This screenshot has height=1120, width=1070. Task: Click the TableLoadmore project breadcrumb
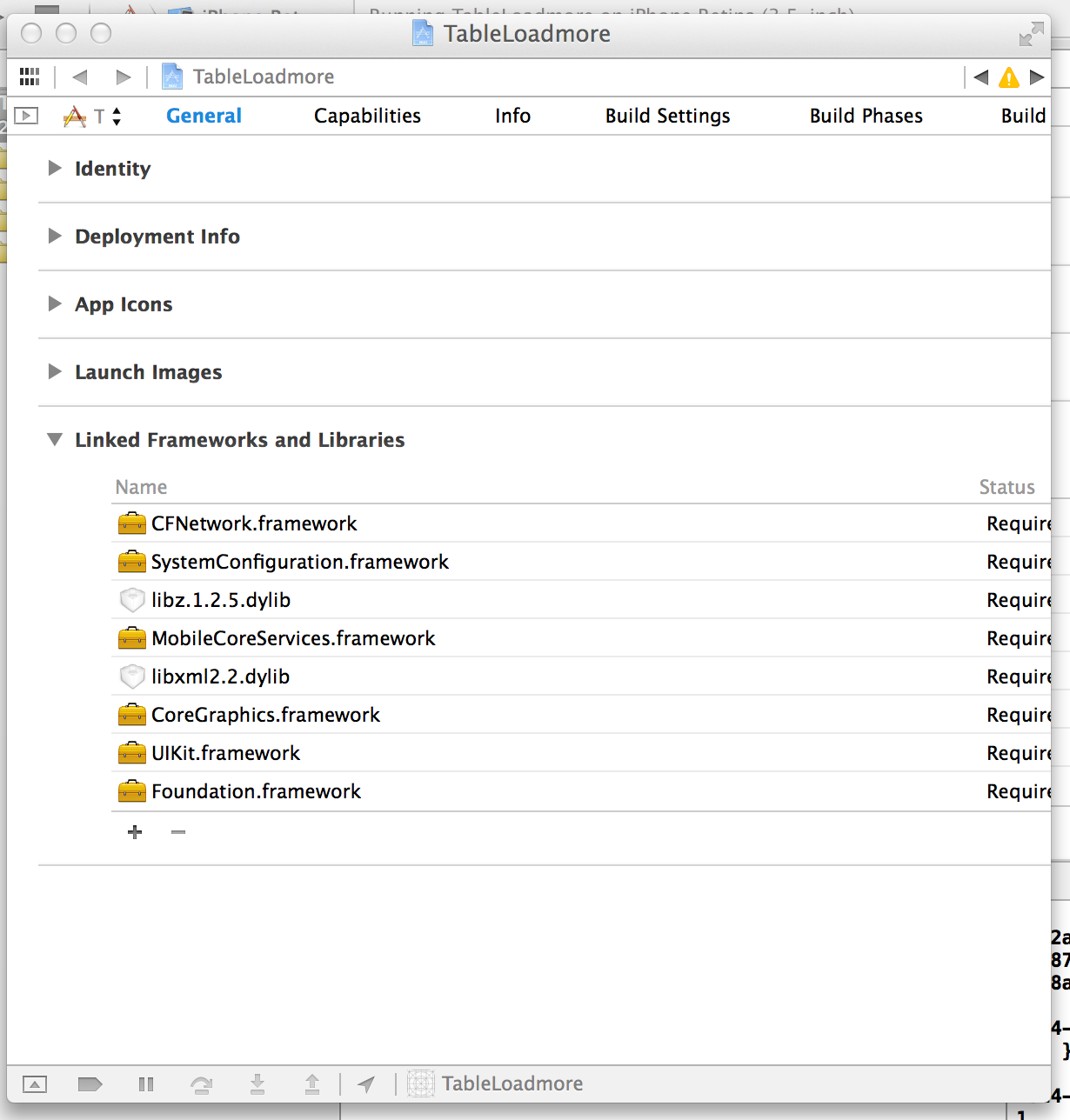[x=249, y=77]
